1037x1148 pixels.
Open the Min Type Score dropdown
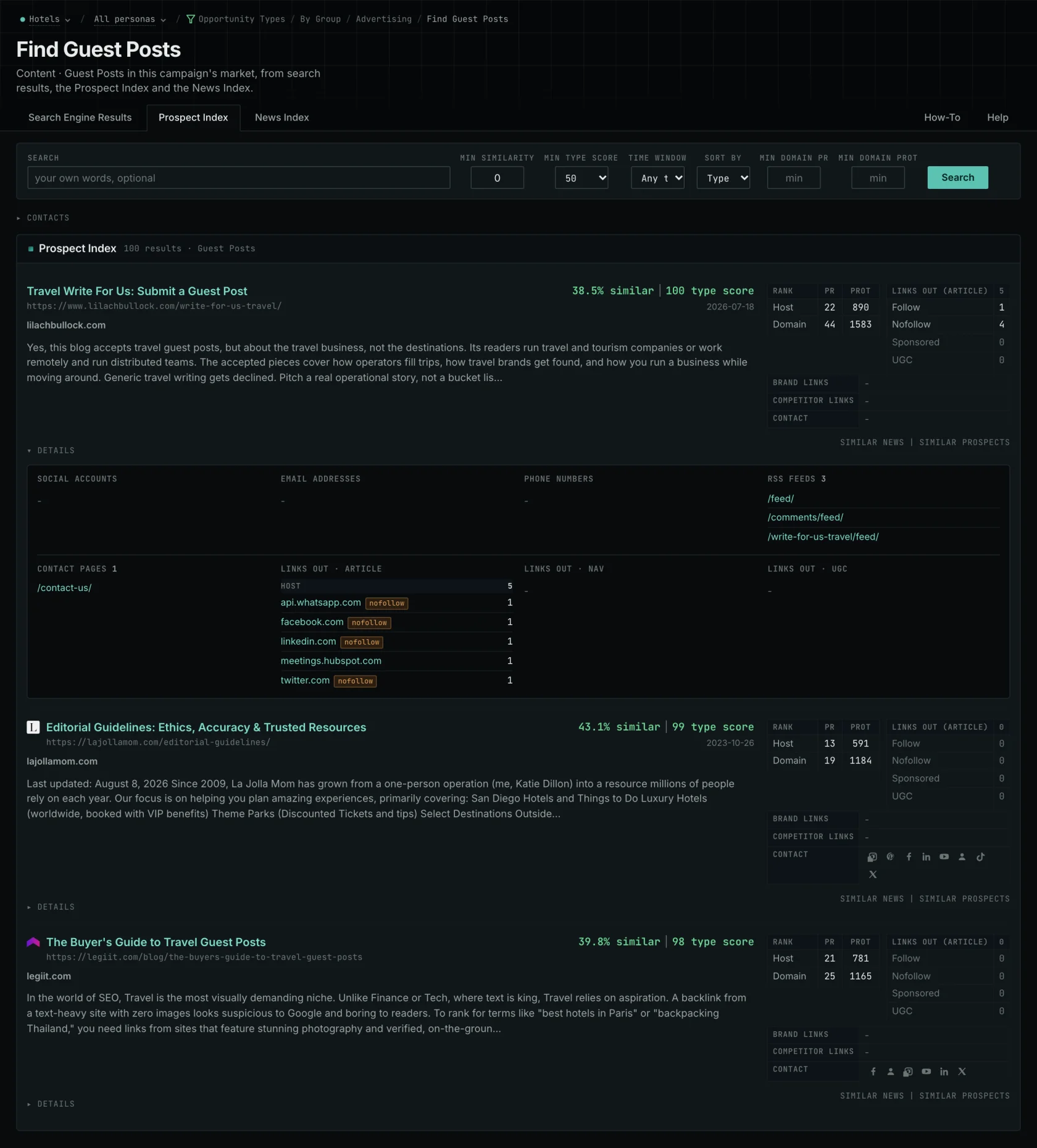click(x=581, y=178)
